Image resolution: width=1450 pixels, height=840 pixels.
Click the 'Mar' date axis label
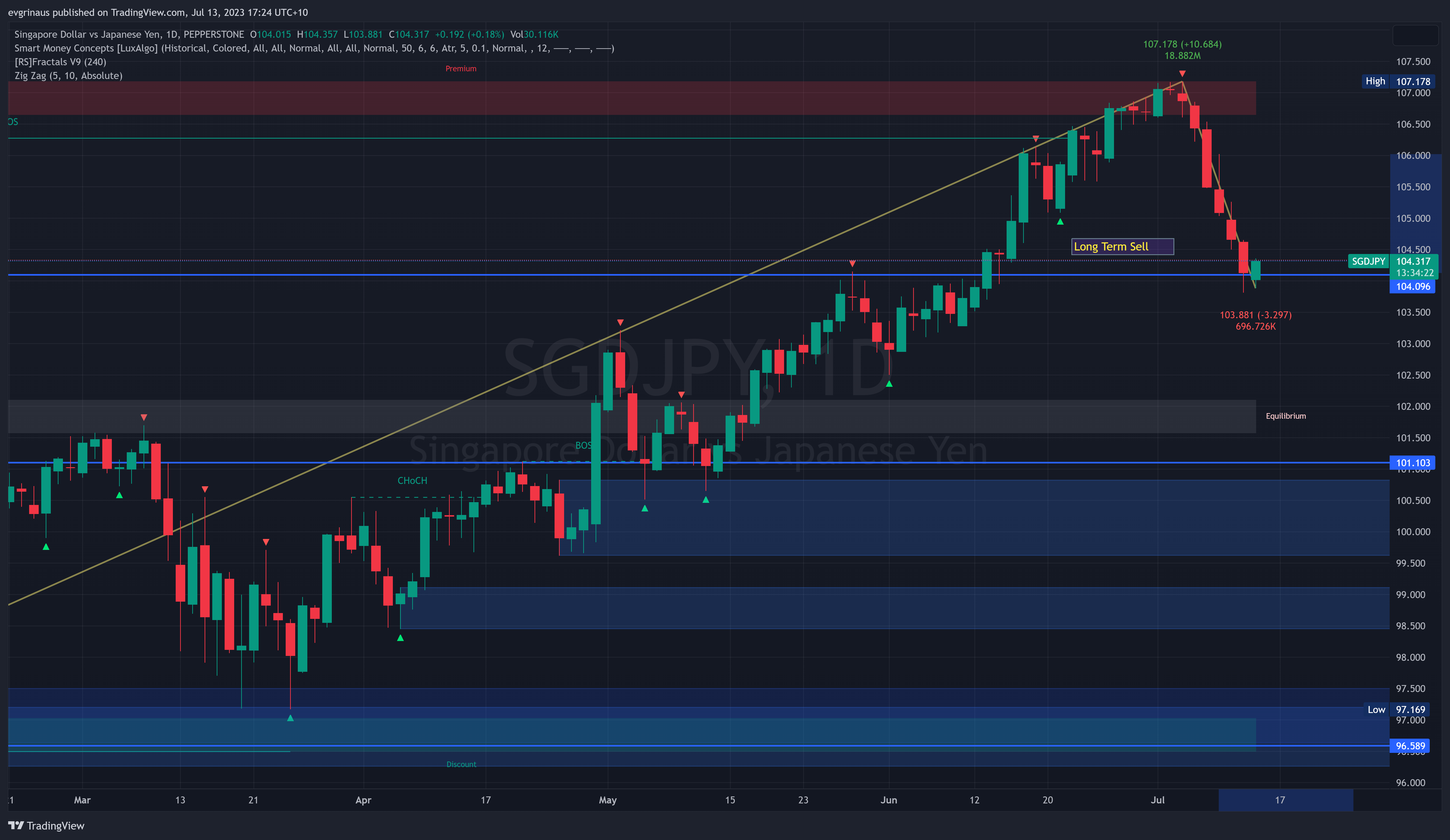click(x=82, y=800)
